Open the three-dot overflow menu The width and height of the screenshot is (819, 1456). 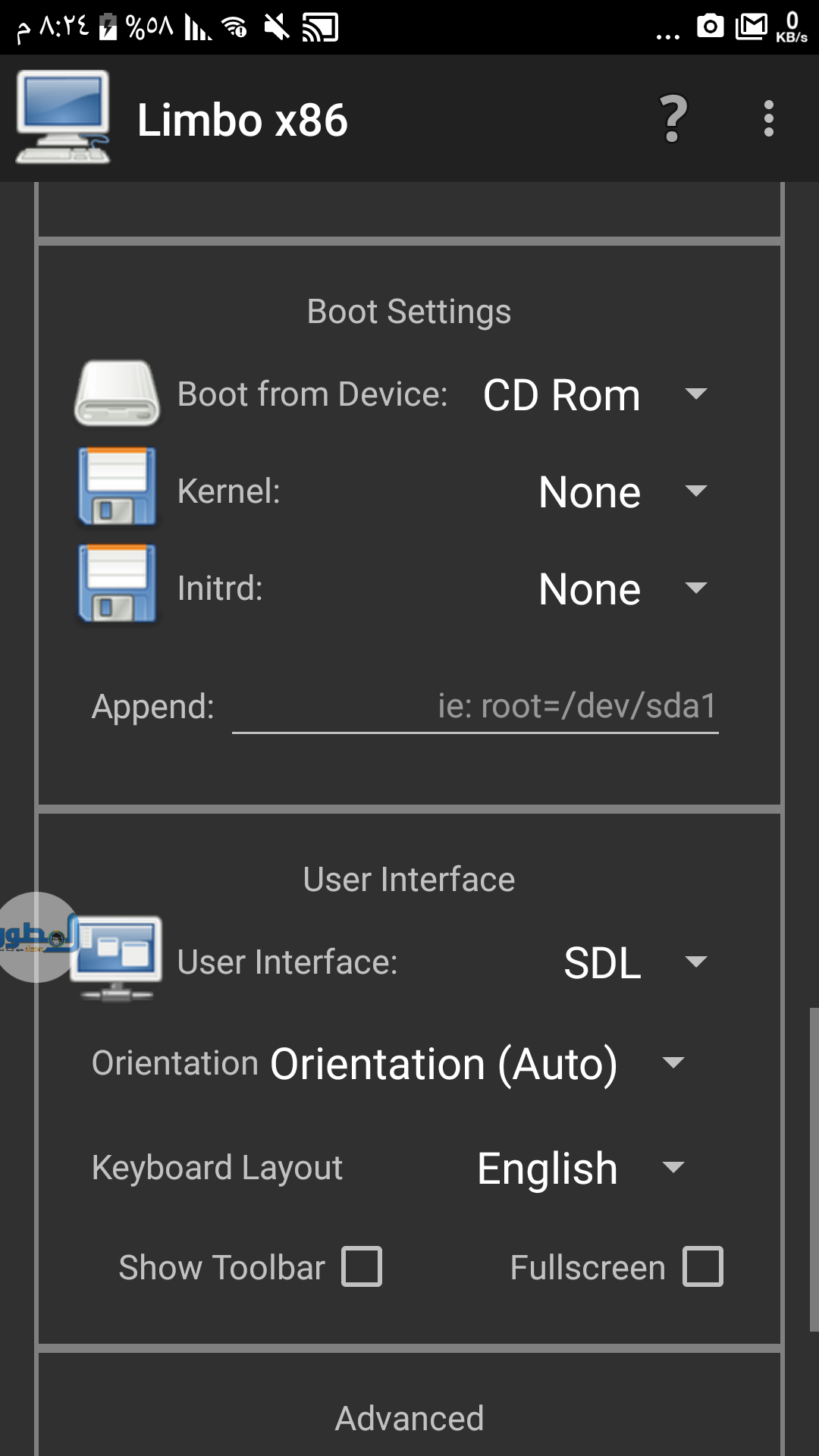[768, 119]
